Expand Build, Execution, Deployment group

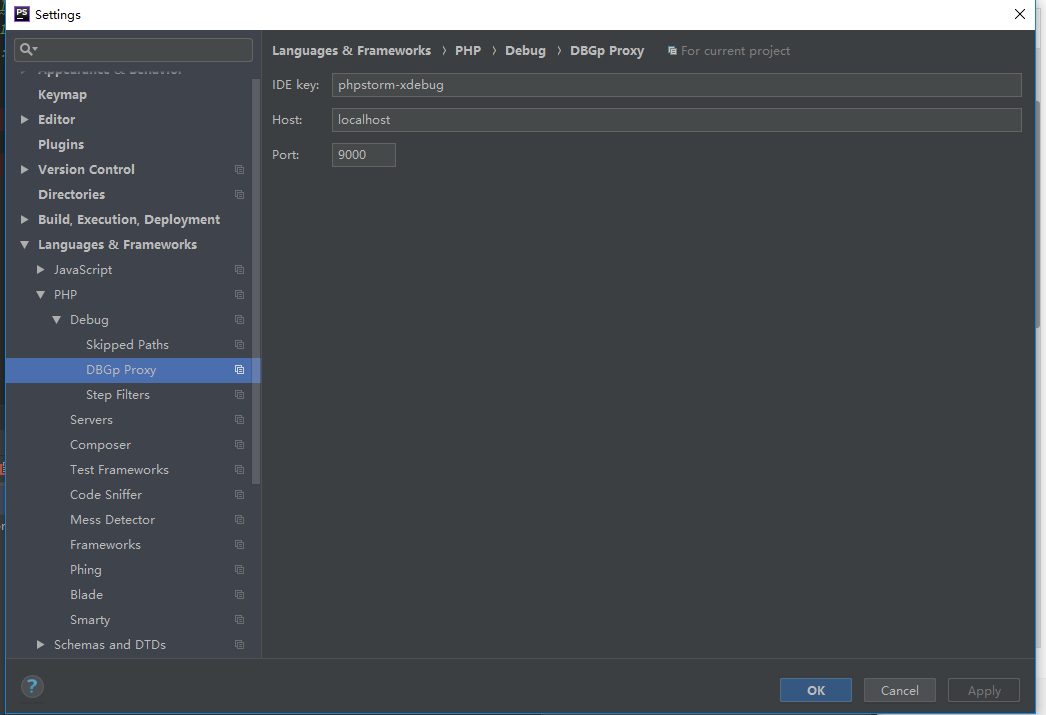tap(25, 219)
